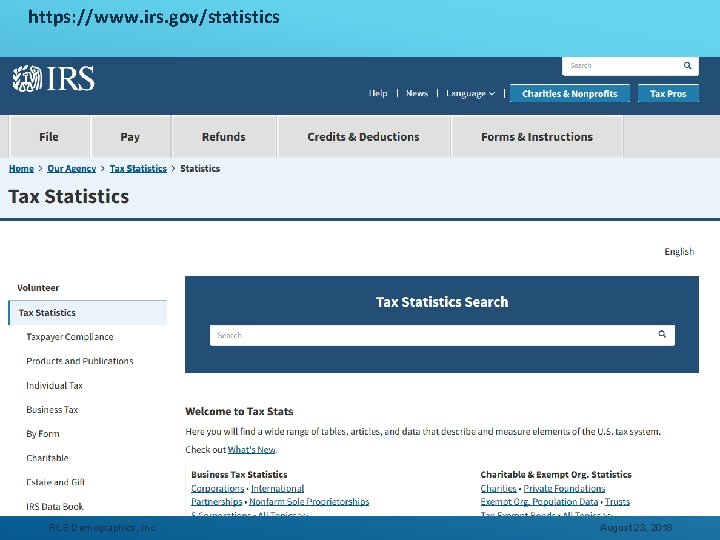
Task: Open the Pay navigation tab
Action: pos(130,137)
